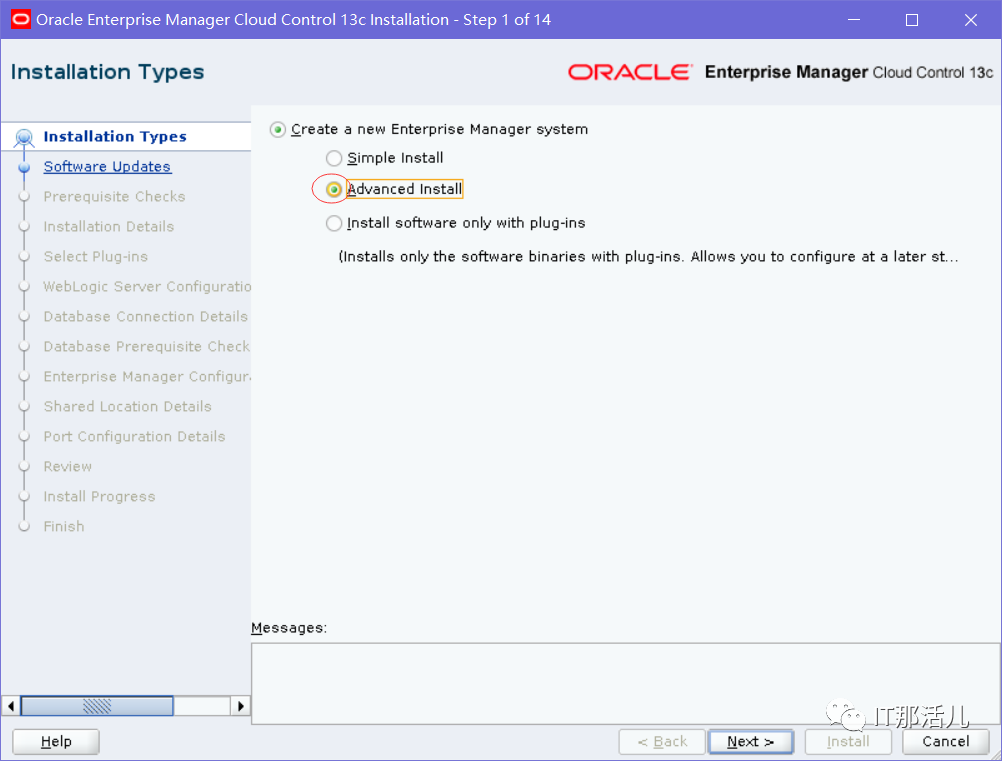Click the Next button
1002x761 pixels.
[751, 742]
